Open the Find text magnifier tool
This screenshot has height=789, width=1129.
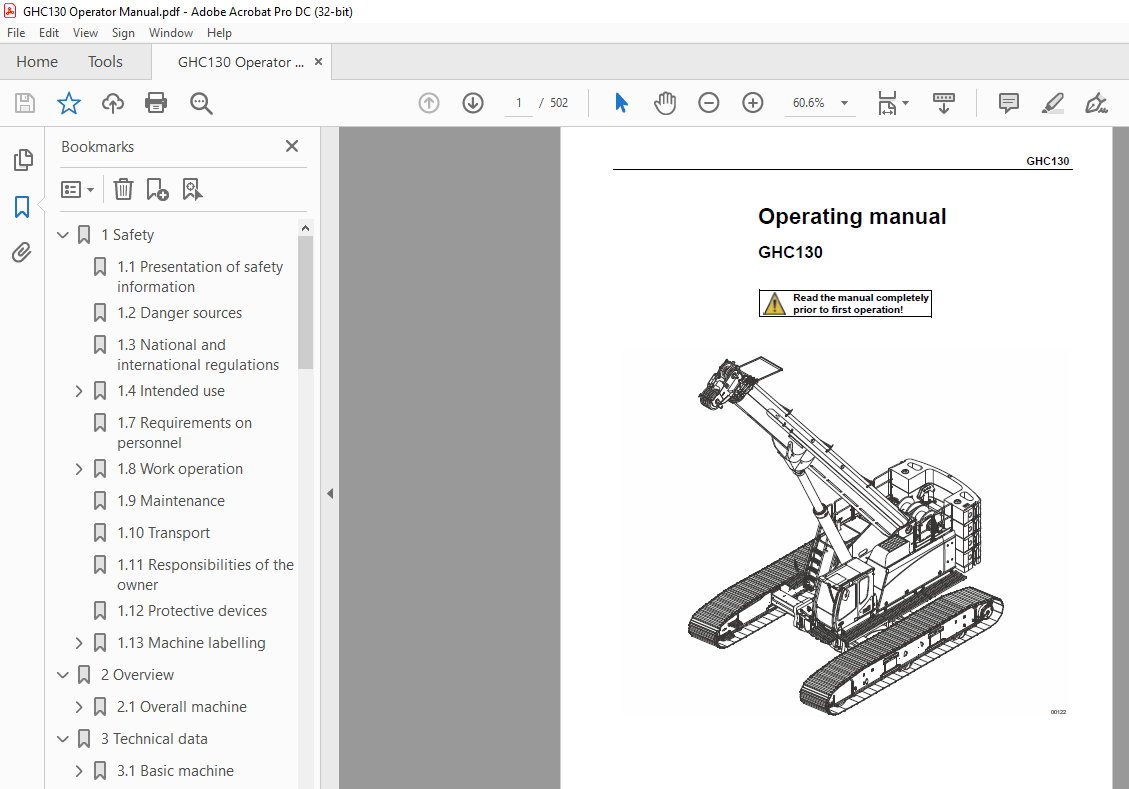(x=201, y=103)
